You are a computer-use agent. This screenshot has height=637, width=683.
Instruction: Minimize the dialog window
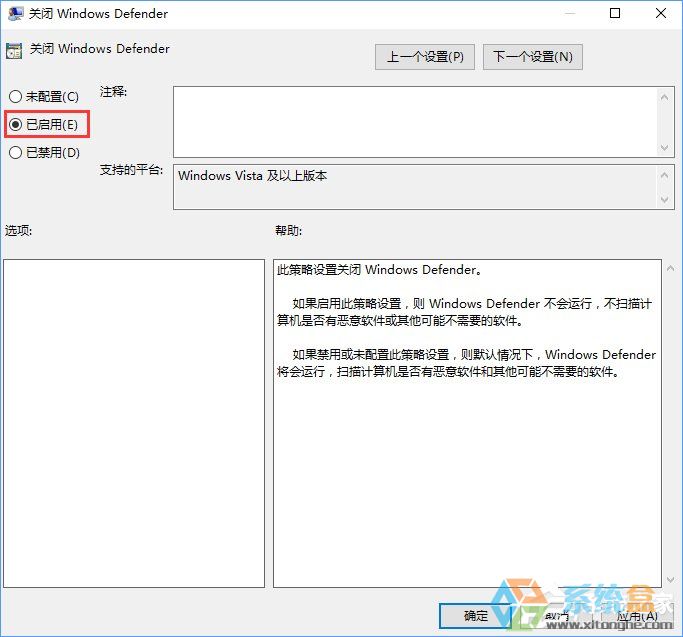coord(570,13)
